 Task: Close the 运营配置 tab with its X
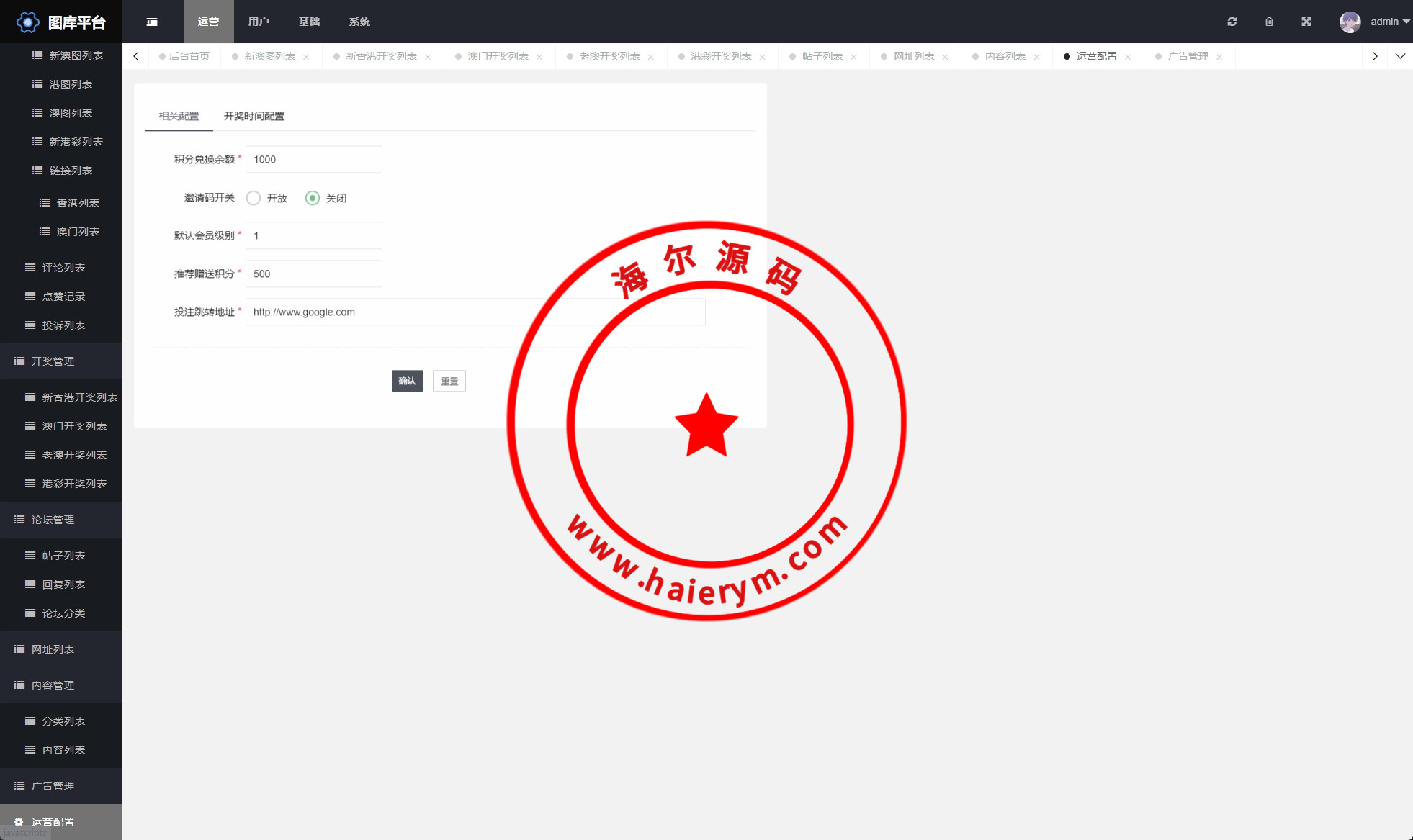coord(1128,57)
